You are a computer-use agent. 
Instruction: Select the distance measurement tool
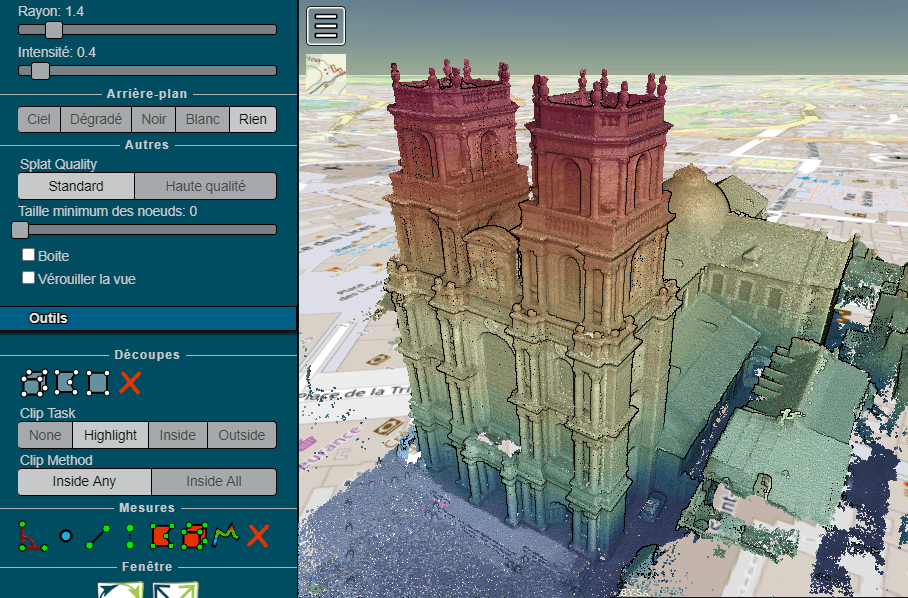(x=98, y=536)
